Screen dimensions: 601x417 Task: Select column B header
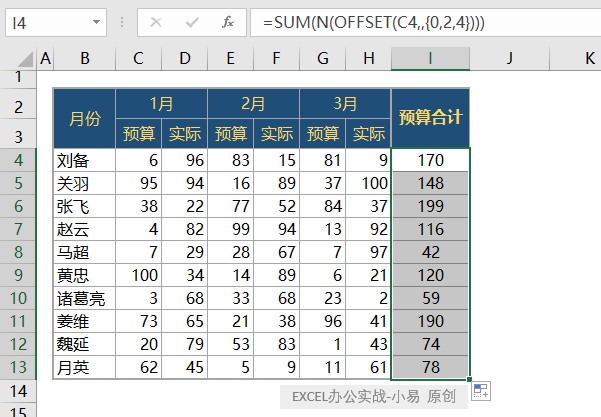[85, 59]
